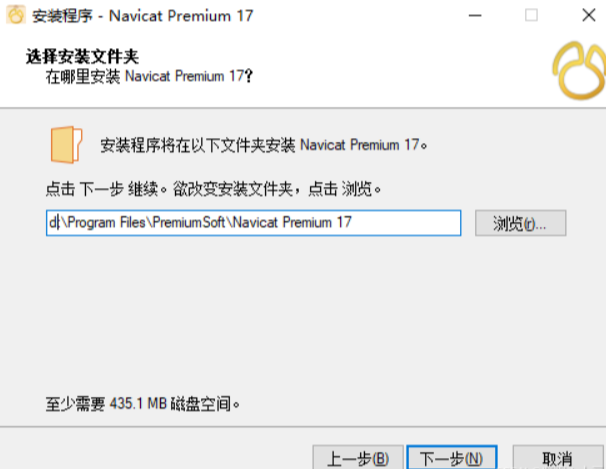
Task: Click the greyed-out maximize window button
Action: pos(531,15)
